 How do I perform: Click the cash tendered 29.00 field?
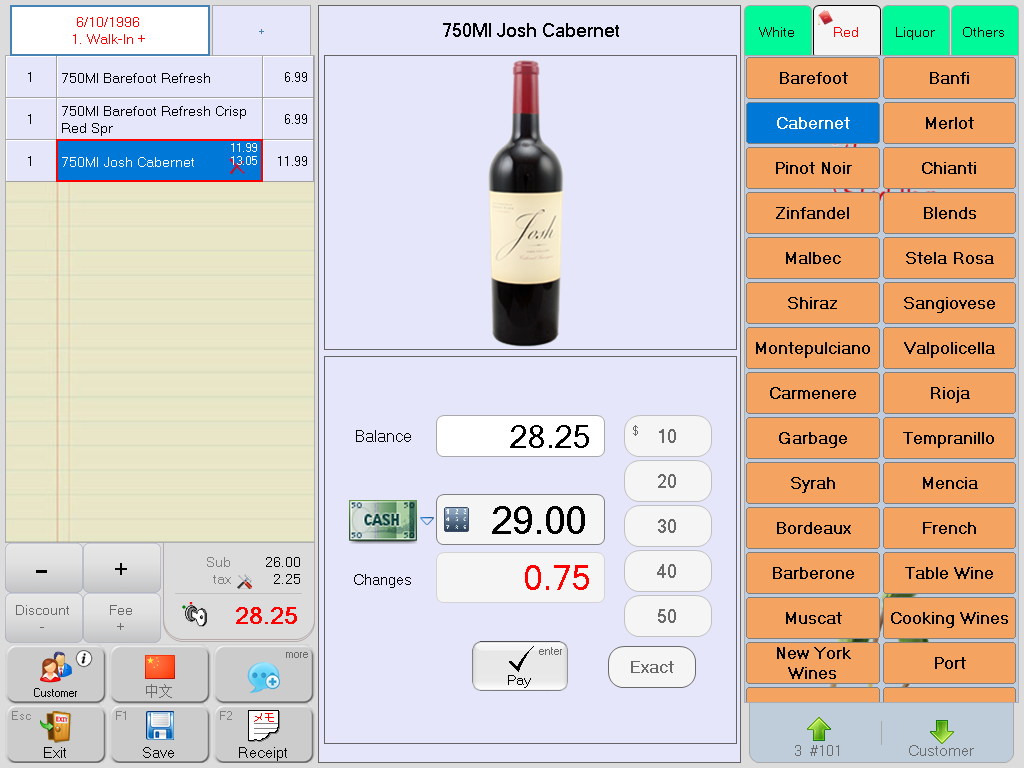pos(520,520)
